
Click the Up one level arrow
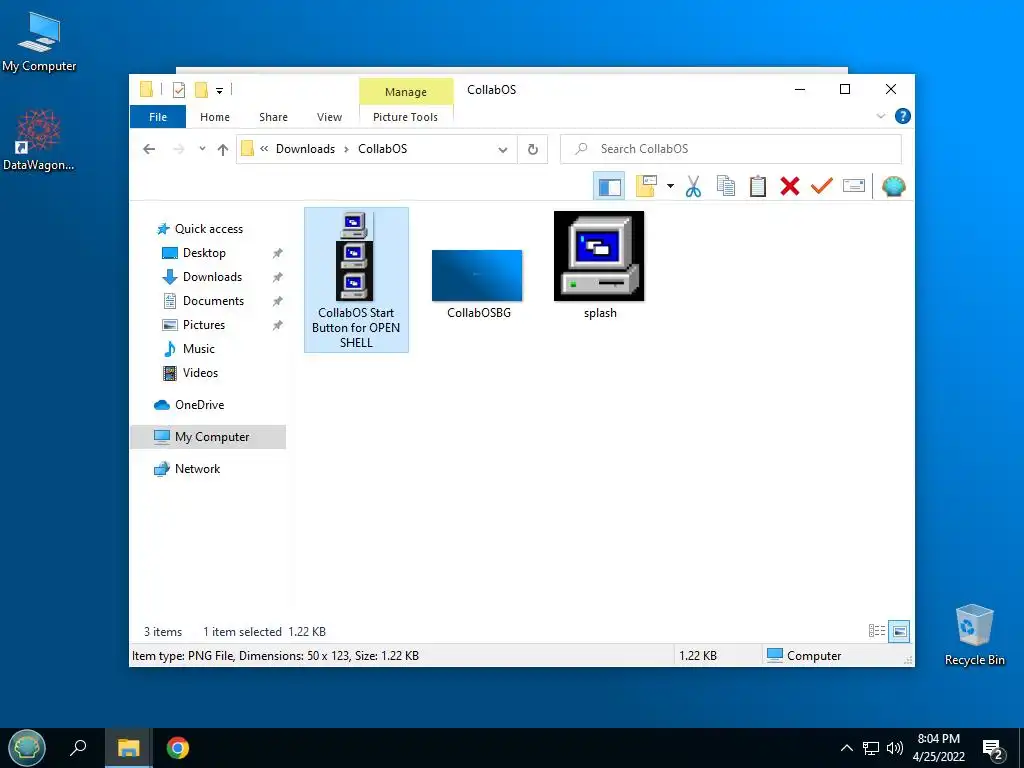[x=223, y=150]
